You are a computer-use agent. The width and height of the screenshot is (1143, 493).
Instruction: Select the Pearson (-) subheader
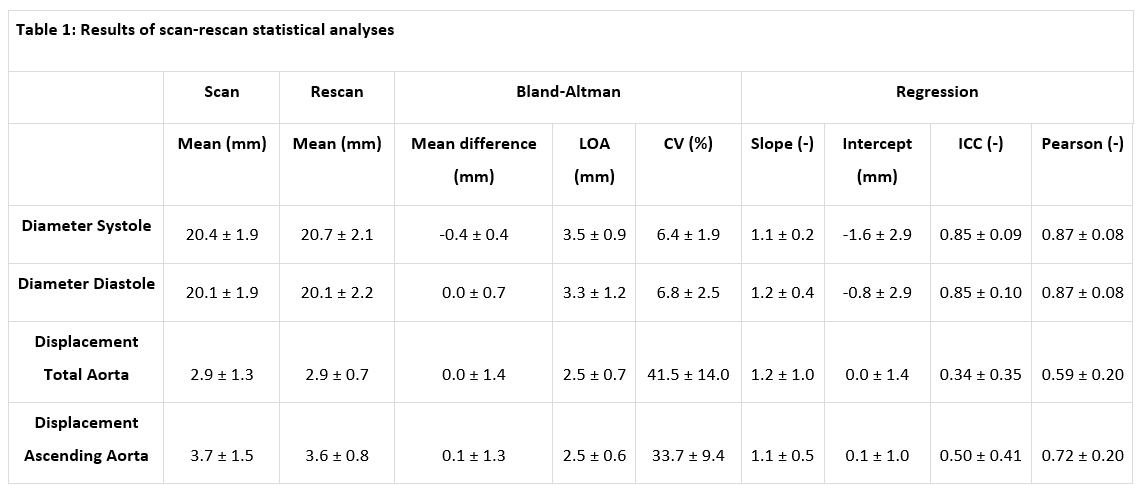1083,144
